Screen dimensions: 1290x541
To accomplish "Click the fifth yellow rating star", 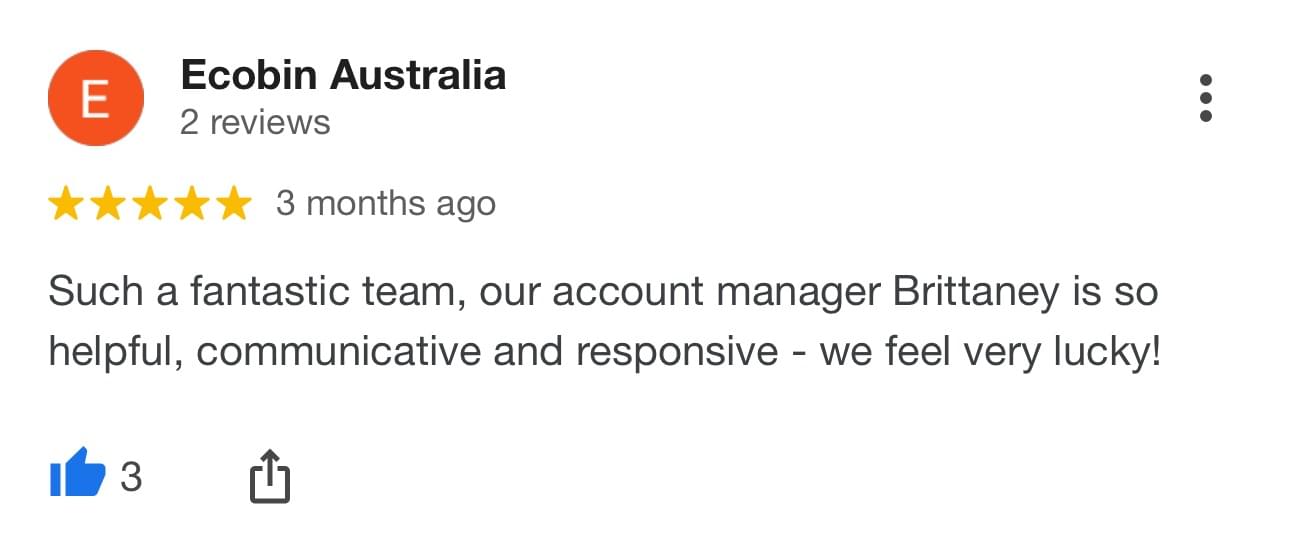I will 234,204.
